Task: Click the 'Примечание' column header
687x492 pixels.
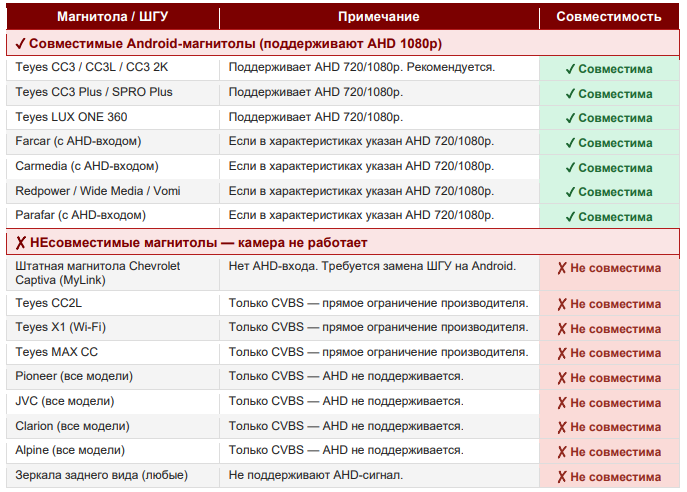Action: point(379,17)
